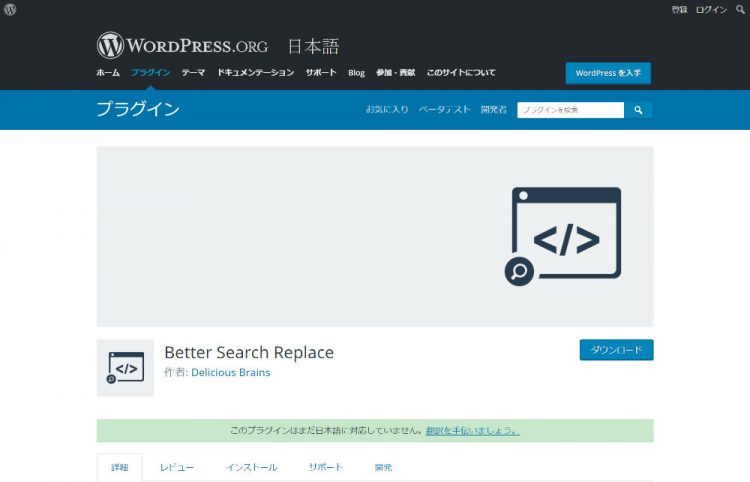Screen dimensions: 750x482
Task: Click the WordPress logo icon in admin bar
Action: point(10,9)
